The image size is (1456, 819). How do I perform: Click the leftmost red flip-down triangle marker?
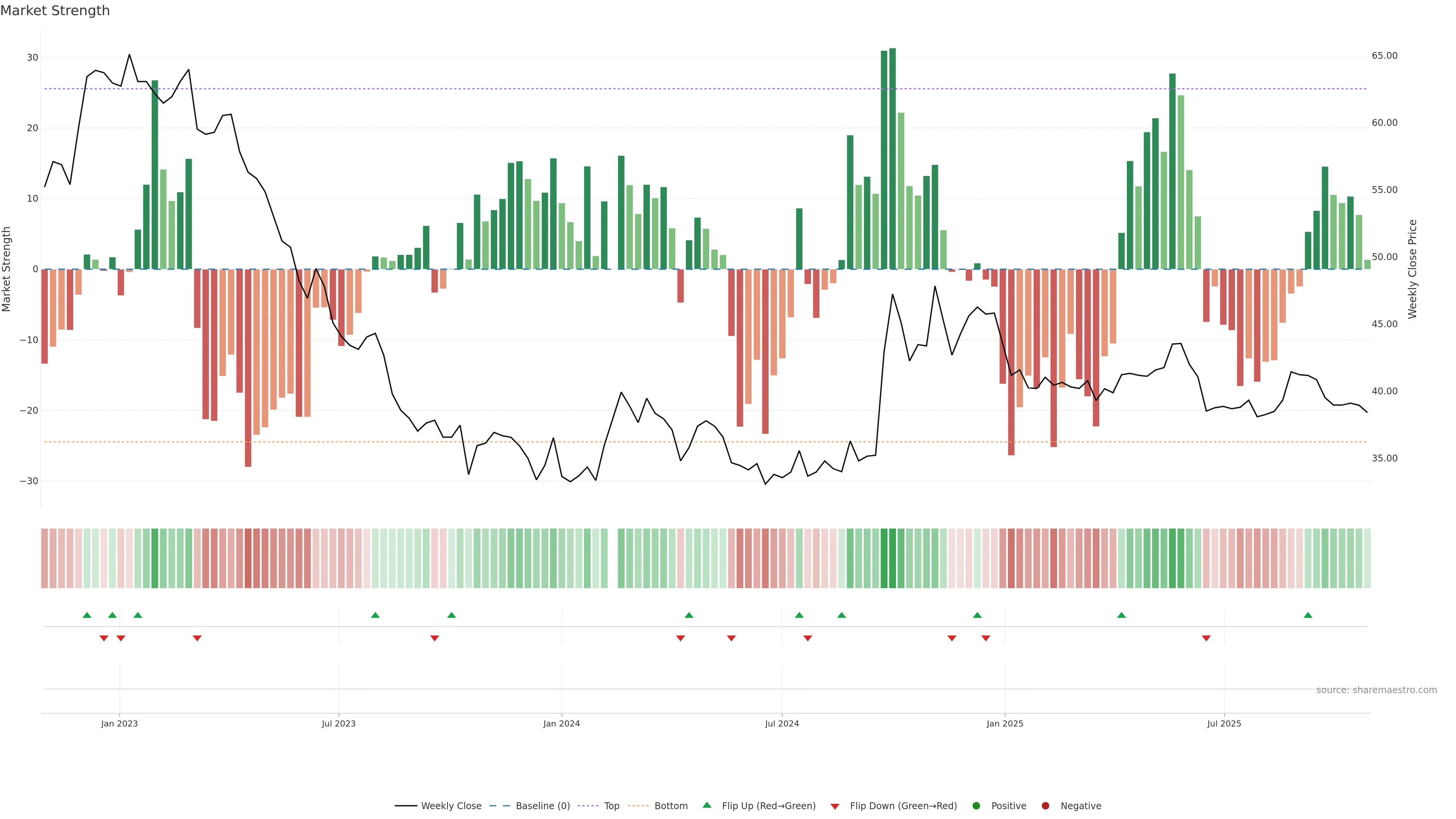(x=104, y=638)
